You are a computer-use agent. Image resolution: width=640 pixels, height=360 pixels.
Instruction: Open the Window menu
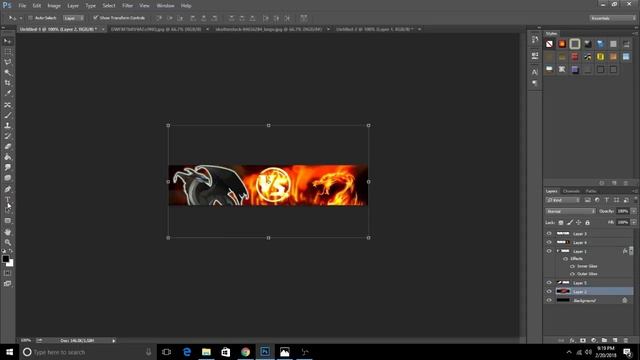[x=165, y=6]
